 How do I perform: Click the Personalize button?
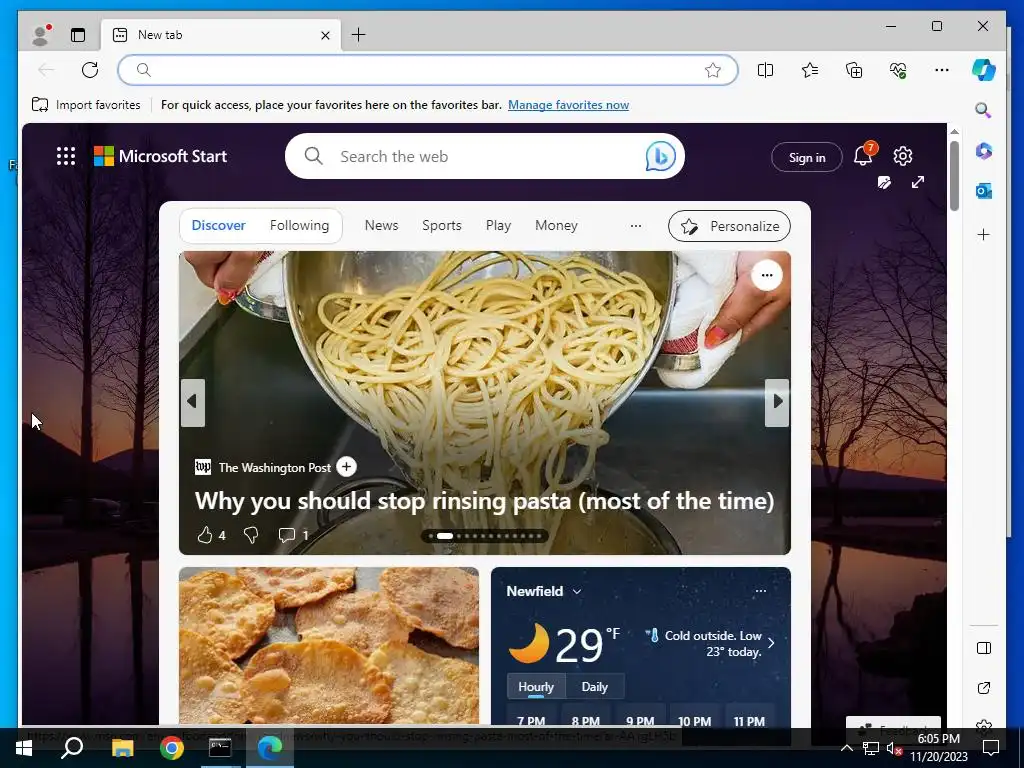point(729,226)
